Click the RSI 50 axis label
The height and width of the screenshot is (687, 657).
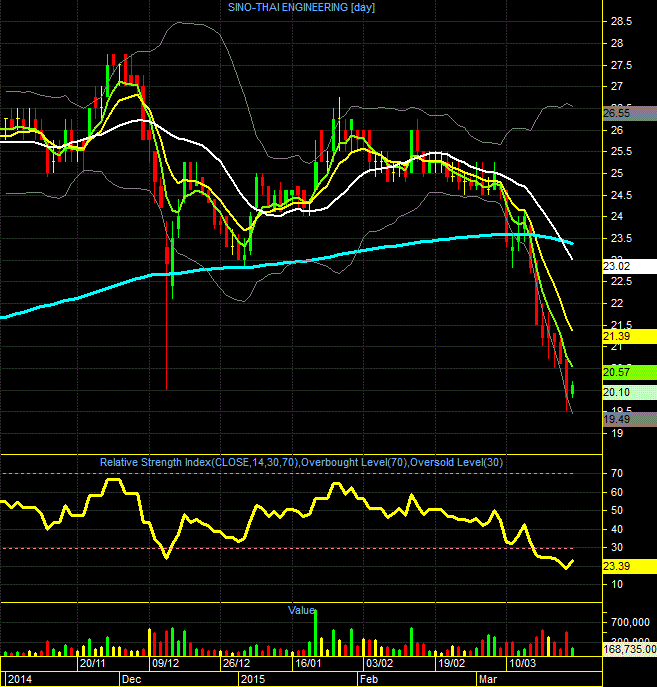[617, 510]
